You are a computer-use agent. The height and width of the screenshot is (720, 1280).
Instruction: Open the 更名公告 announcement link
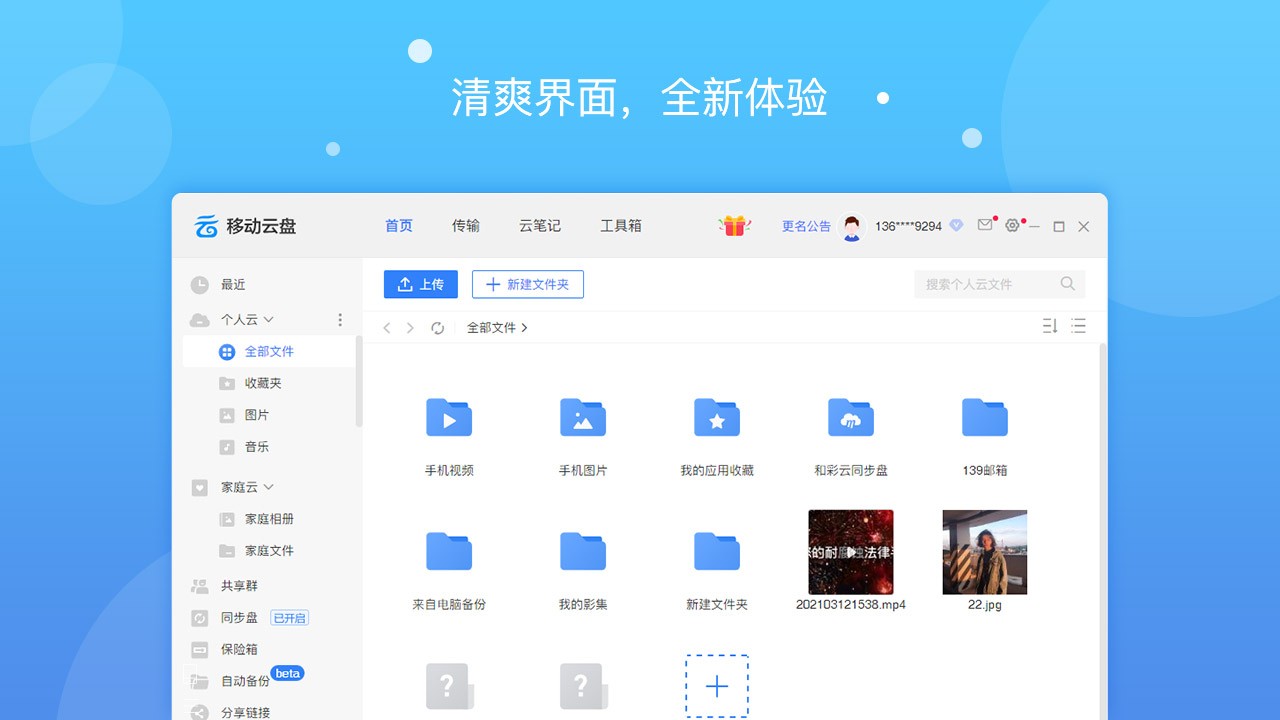coord(806,226)
